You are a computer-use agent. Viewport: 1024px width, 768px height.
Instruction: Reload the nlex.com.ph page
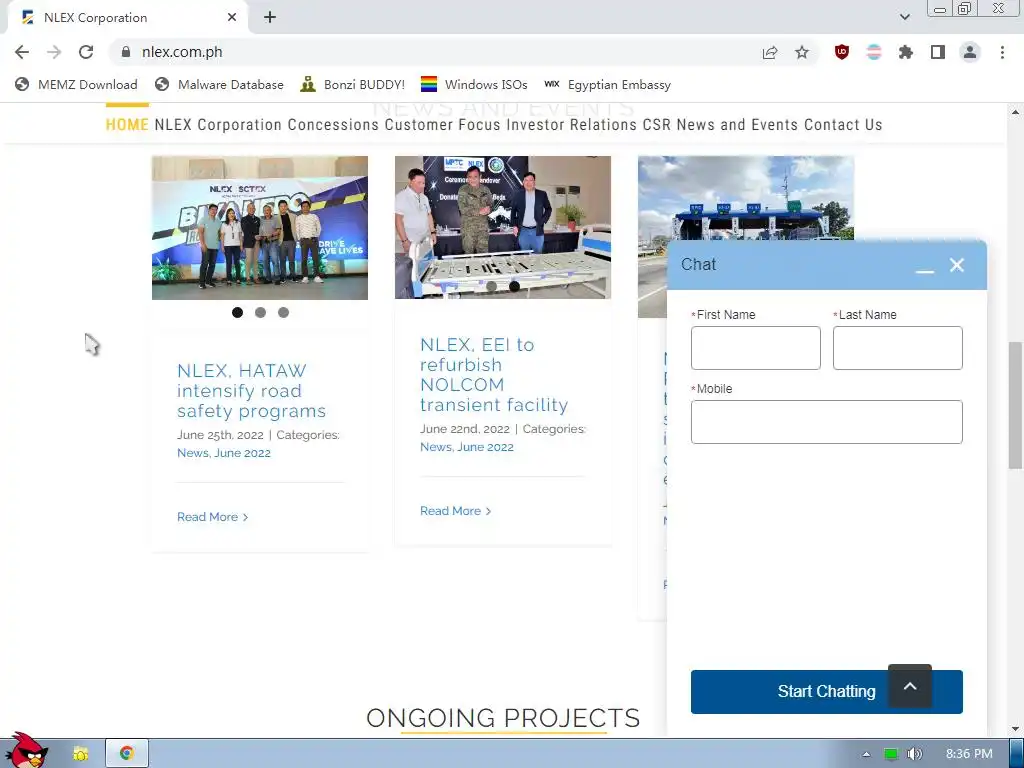86,52
